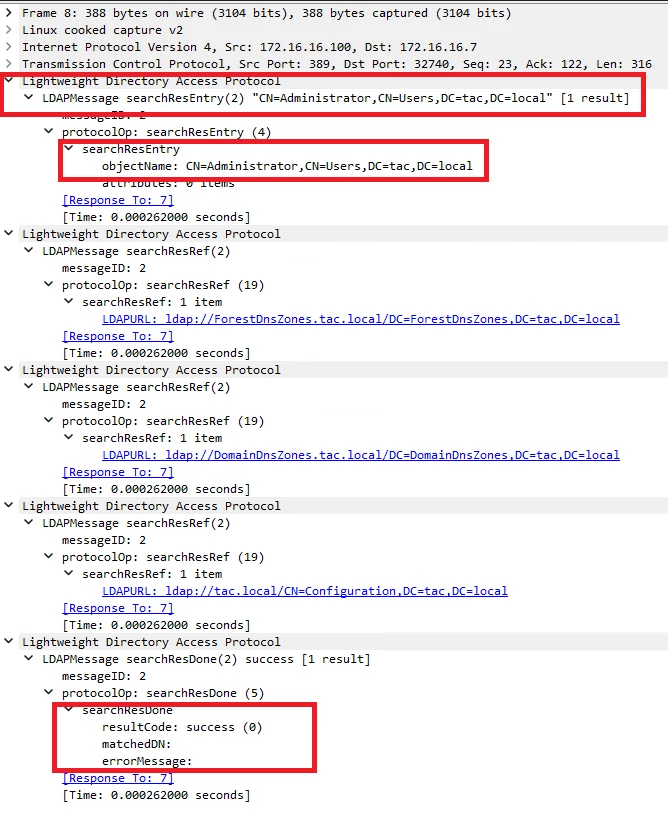
Task: Collapse LDAPMessage searchResRef(2) above Configuration section
Action: click(29, 523)
